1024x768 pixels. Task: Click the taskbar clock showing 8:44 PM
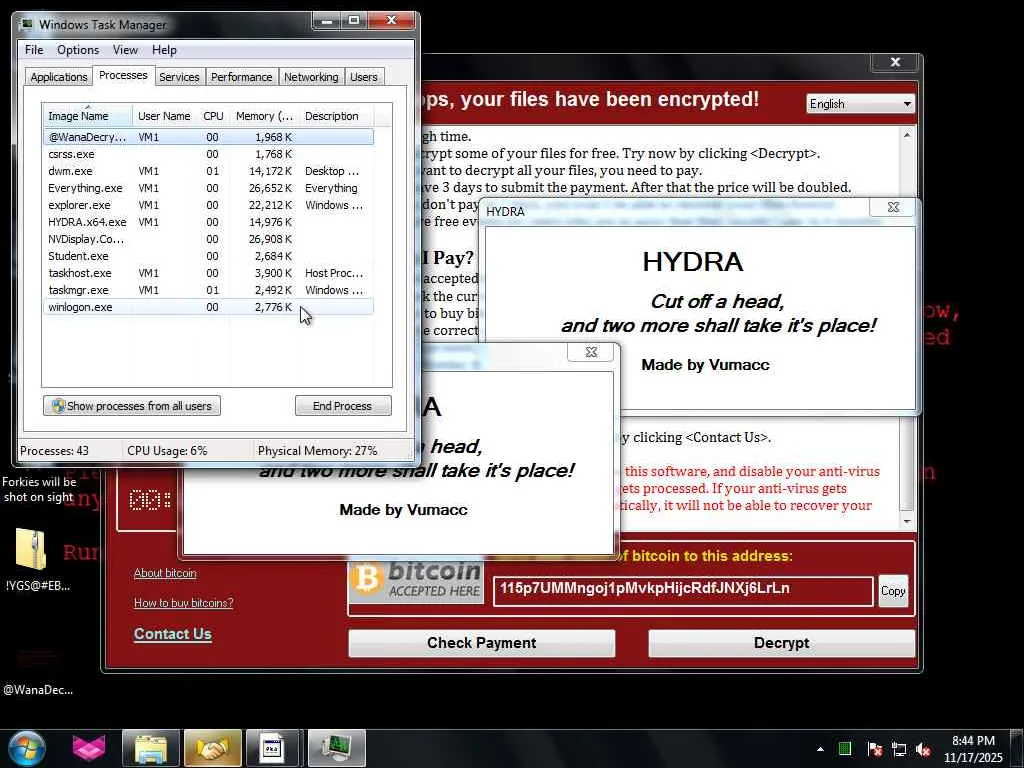(973, 749)
